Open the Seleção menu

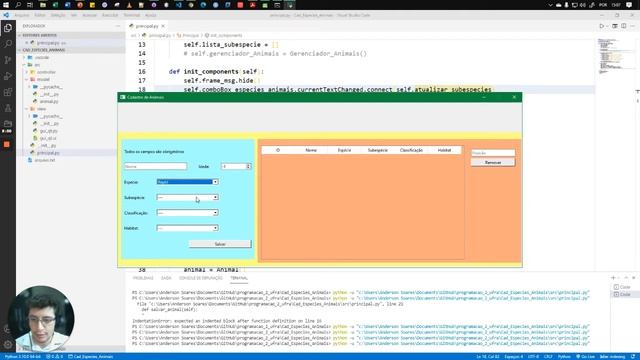point(58,15)
